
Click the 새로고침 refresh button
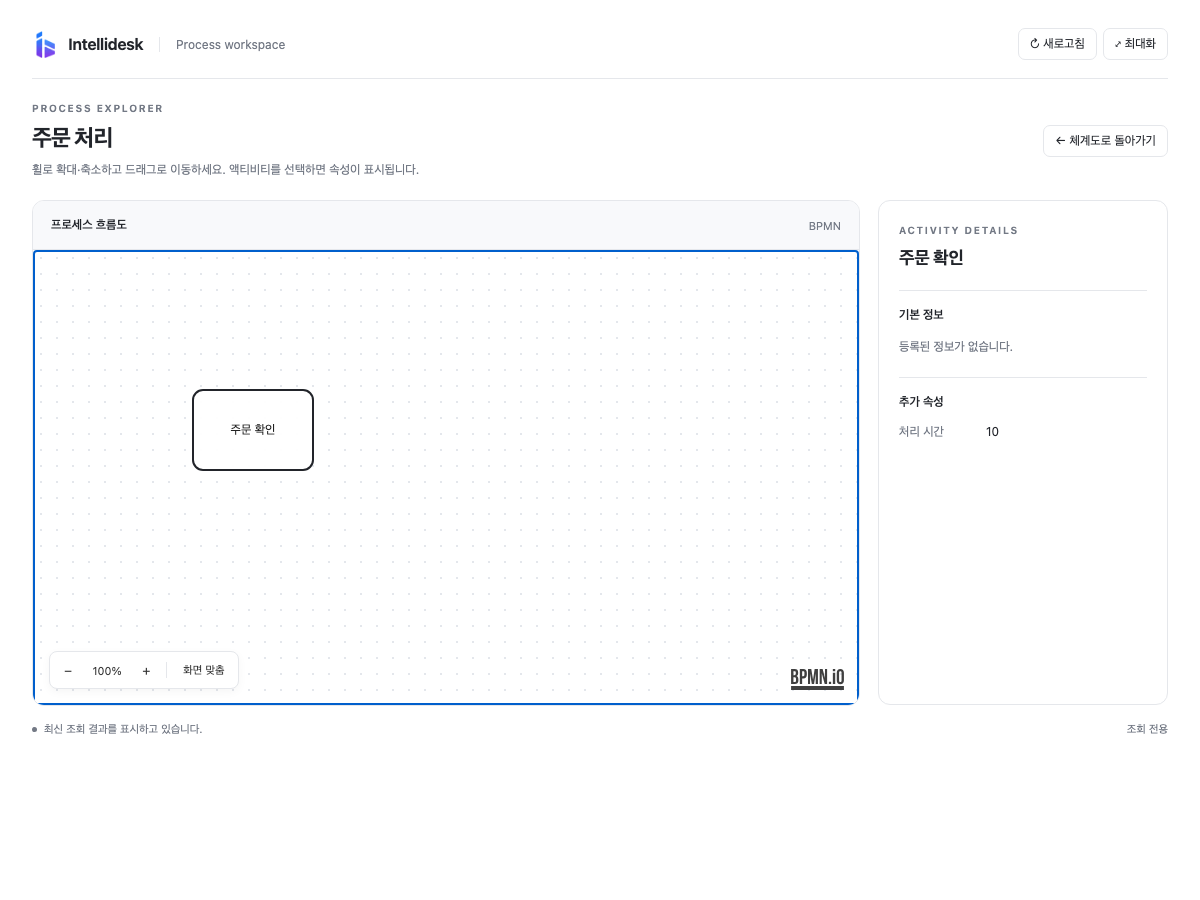click(x=1057, y=44)
